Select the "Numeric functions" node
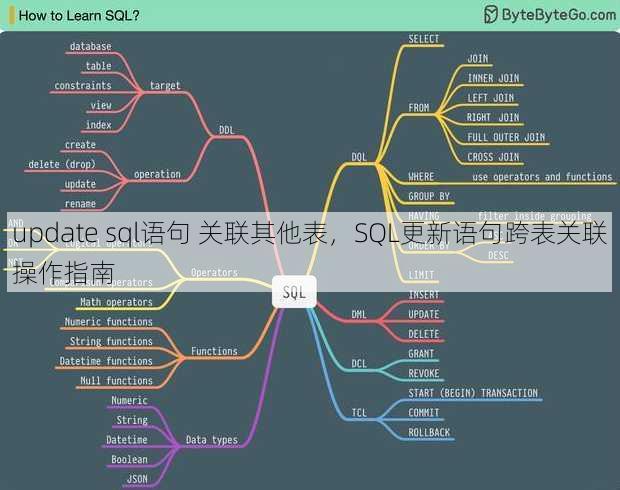The image size is (620, 490). pyautogui.click(x=109, y=322)
